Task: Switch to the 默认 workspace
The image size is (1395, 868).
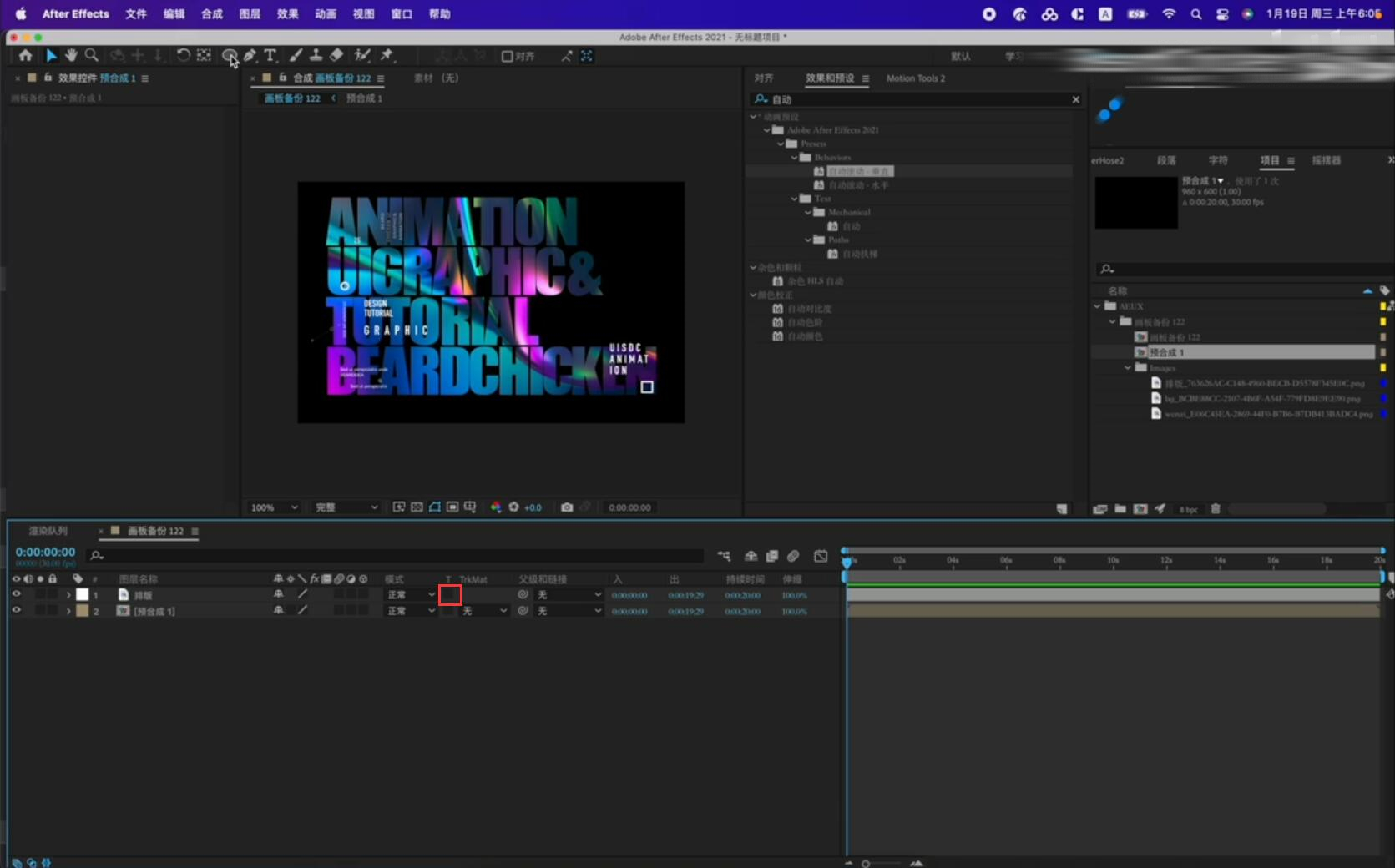Action: (x=961, y=56)
